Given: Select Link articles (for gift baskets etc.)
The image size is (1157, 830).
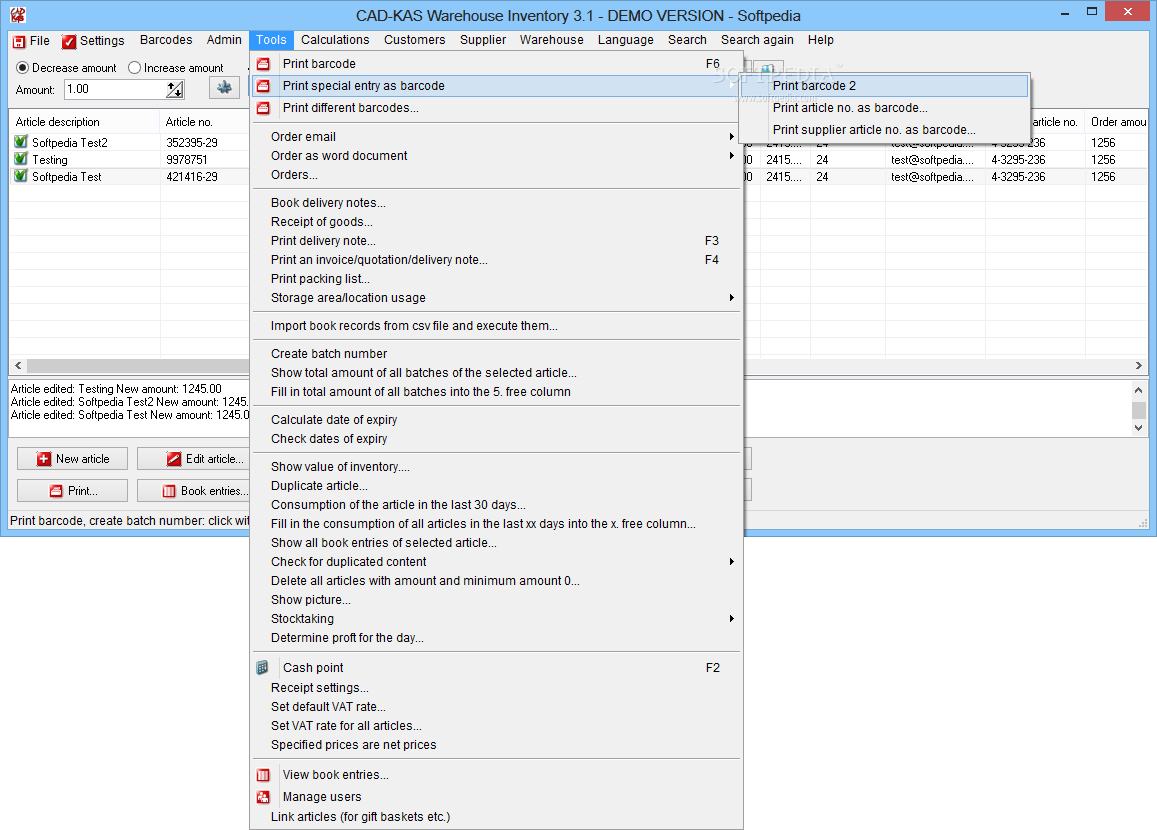Looking at the screenshot, I should click(x=496, y=817).
